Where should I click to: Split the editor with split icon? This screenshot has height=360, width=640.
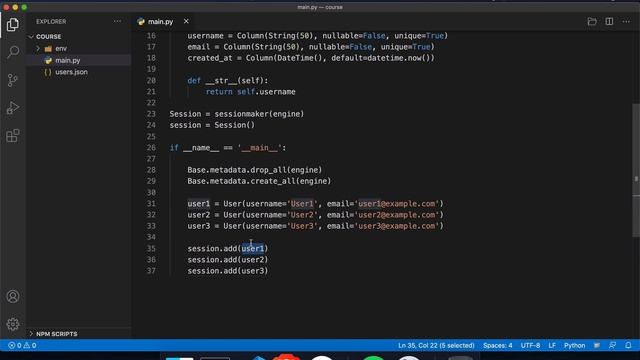coord(609,21)
